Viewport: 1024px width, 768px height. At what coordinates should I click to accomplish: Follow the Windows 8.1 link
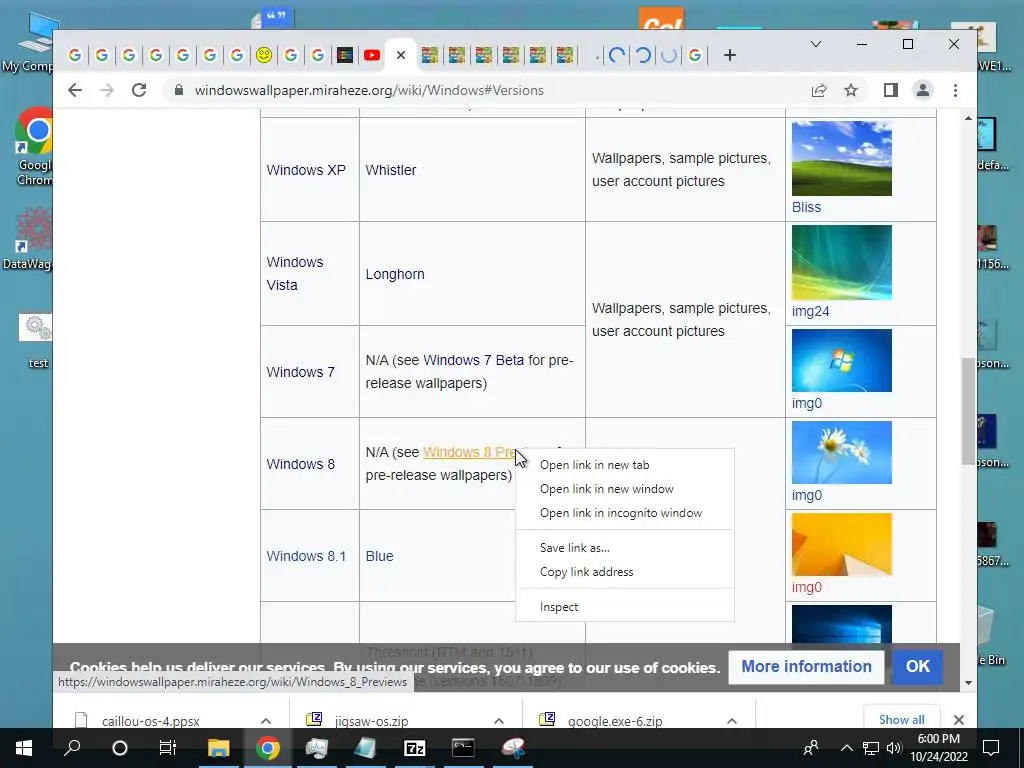pos(306,556)
